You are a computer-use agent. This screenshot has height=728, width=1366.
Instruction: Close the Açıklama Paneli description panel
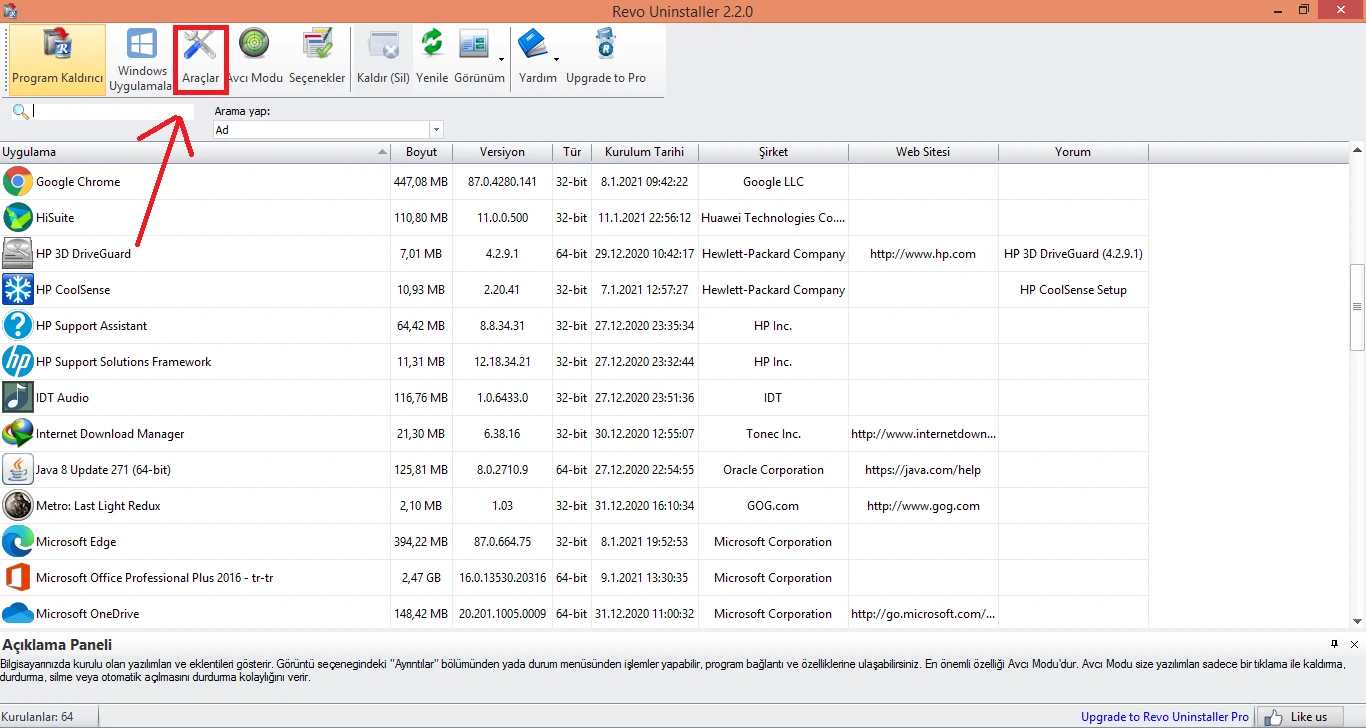[1354, 644]
